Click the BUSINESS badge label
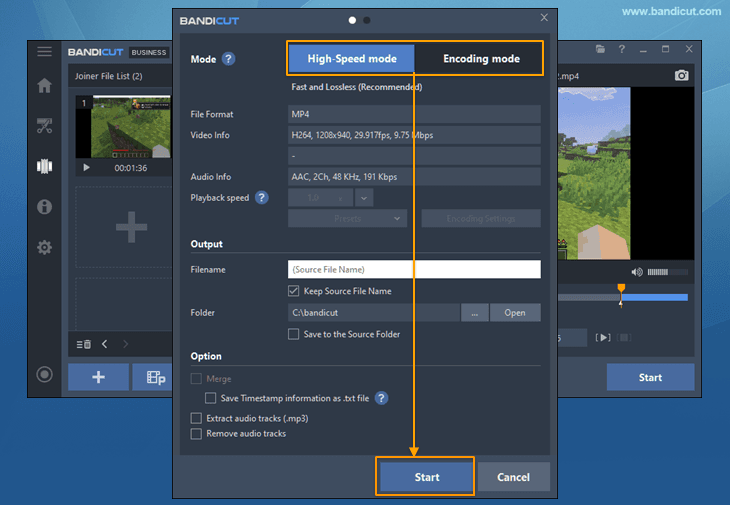This screenshot has width=730, height=505. coord(149,53)
